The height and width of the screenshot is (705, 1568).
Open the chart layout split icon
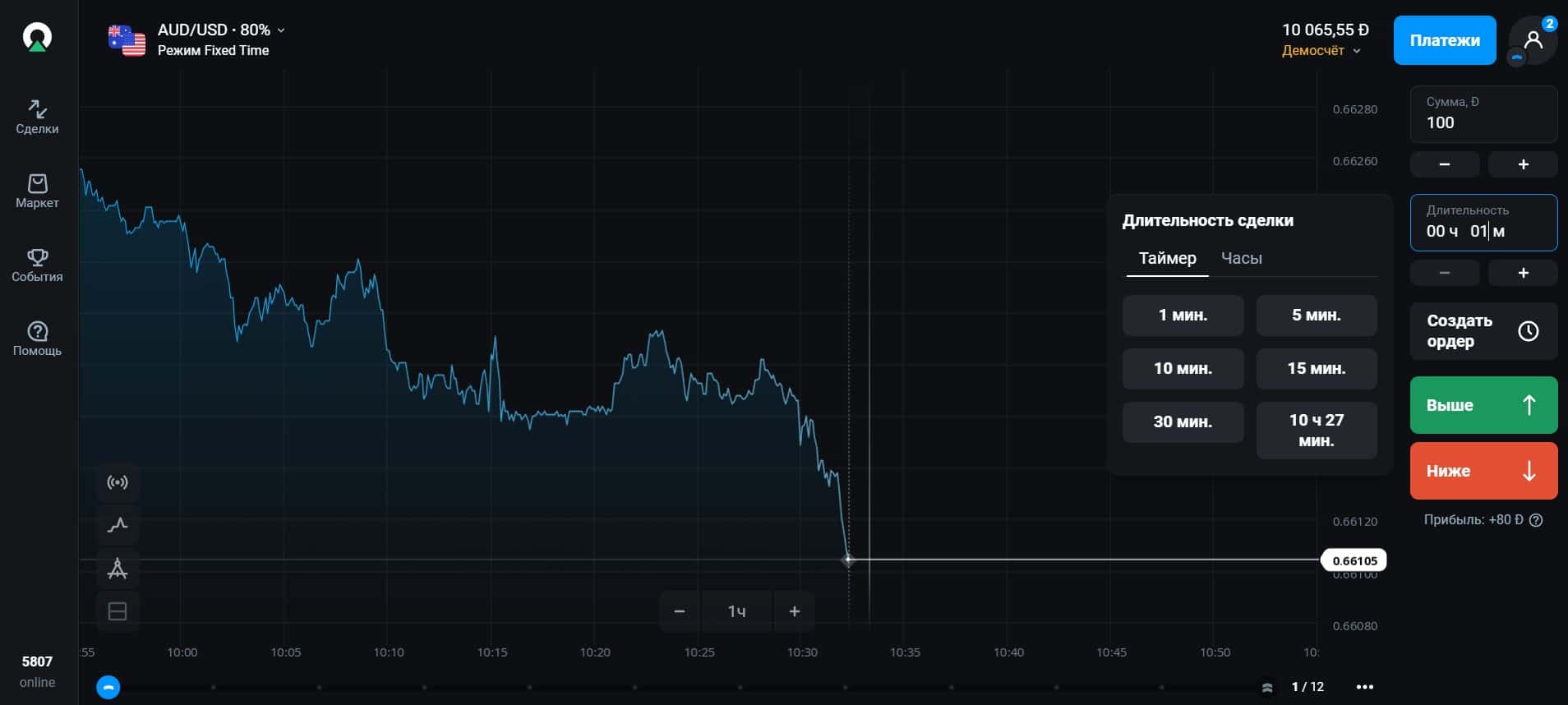coord(118,611)
